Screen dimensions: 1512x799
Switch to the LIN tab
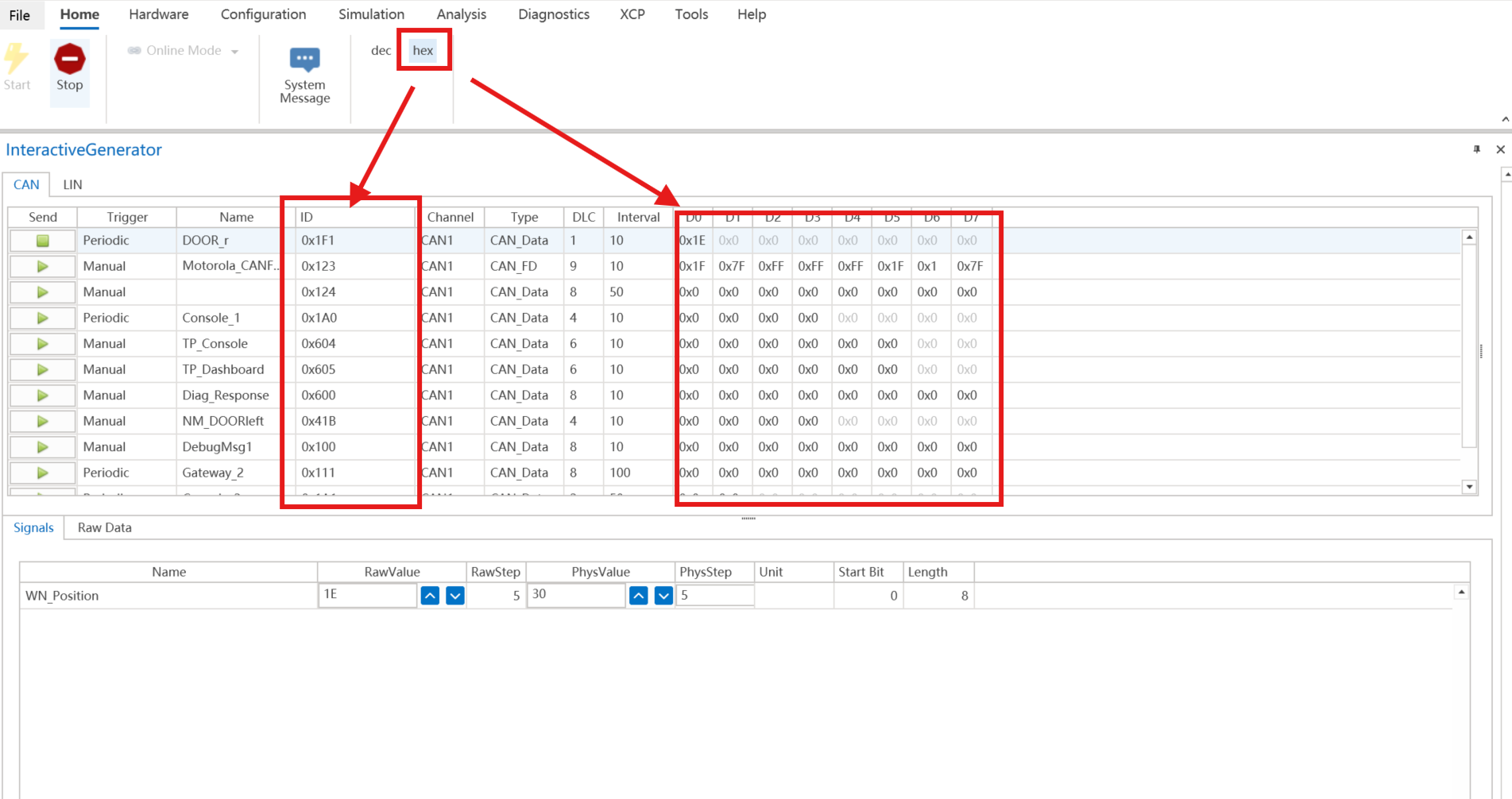pos(72,184)
